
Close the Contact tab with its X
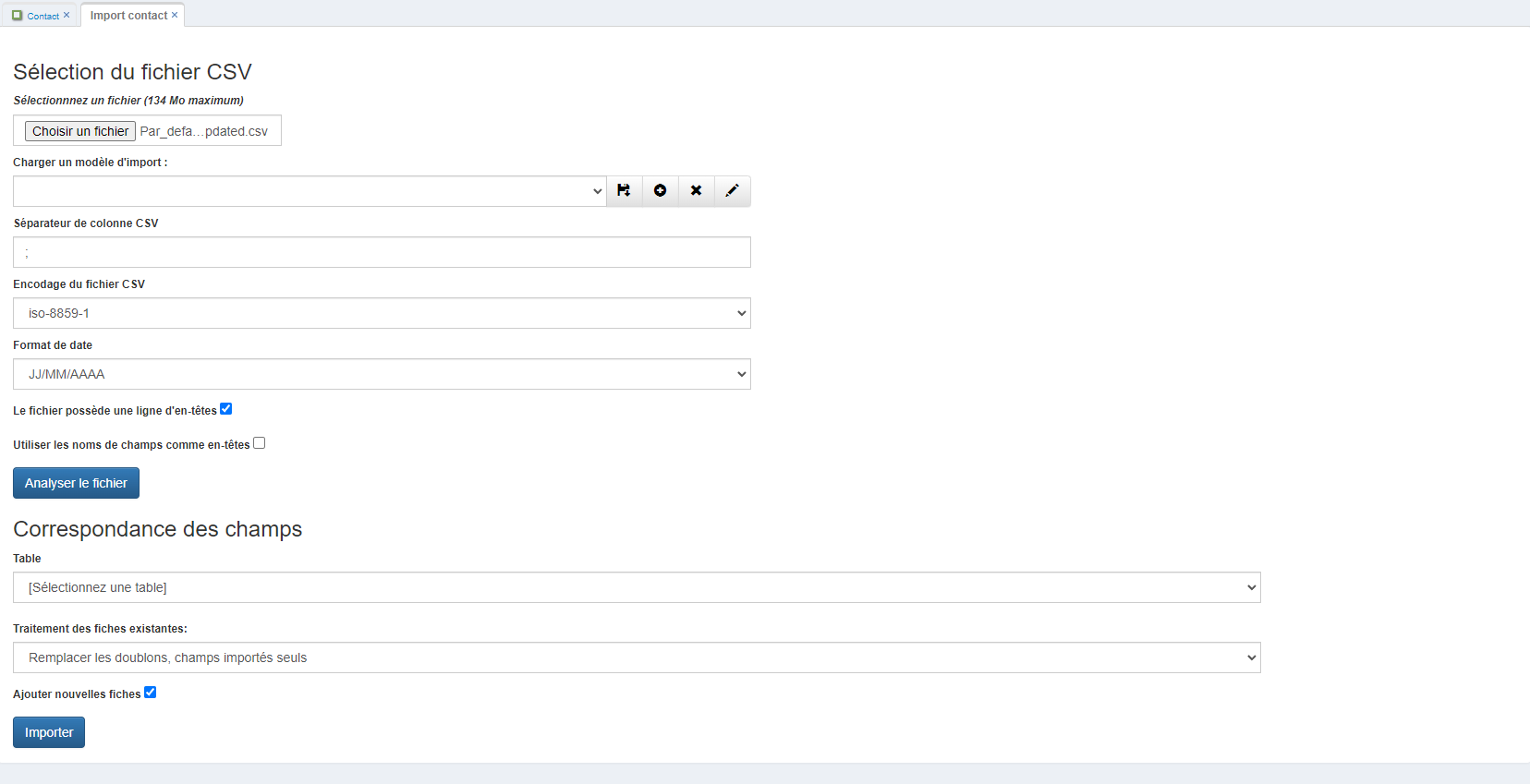pos(67,15)
